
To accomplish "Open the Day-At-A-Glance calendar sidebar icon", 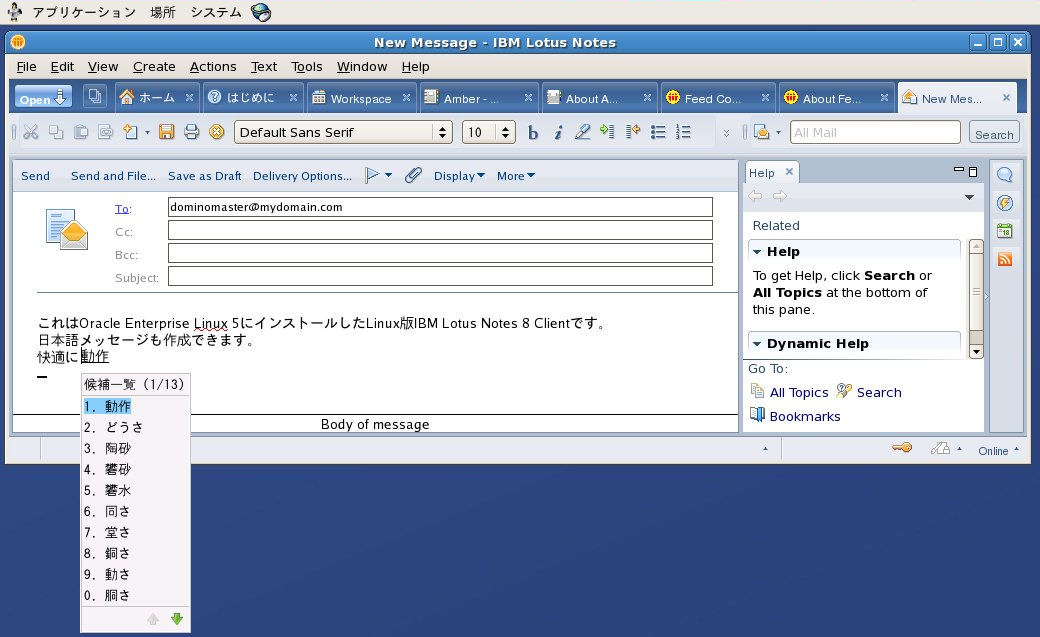I will (x=1005, y=231).
